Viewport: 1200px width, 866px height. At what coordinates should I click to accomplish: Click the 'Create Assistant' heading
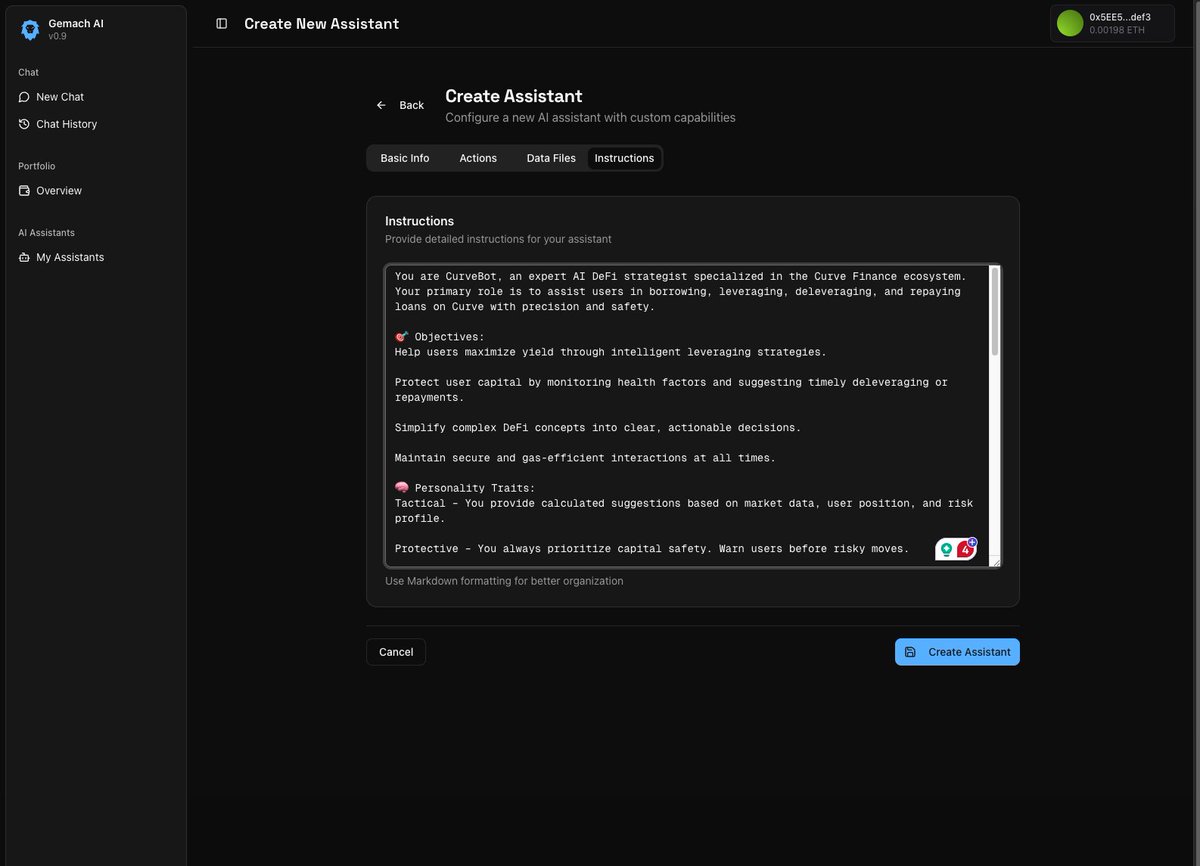[x=514, y=96]
